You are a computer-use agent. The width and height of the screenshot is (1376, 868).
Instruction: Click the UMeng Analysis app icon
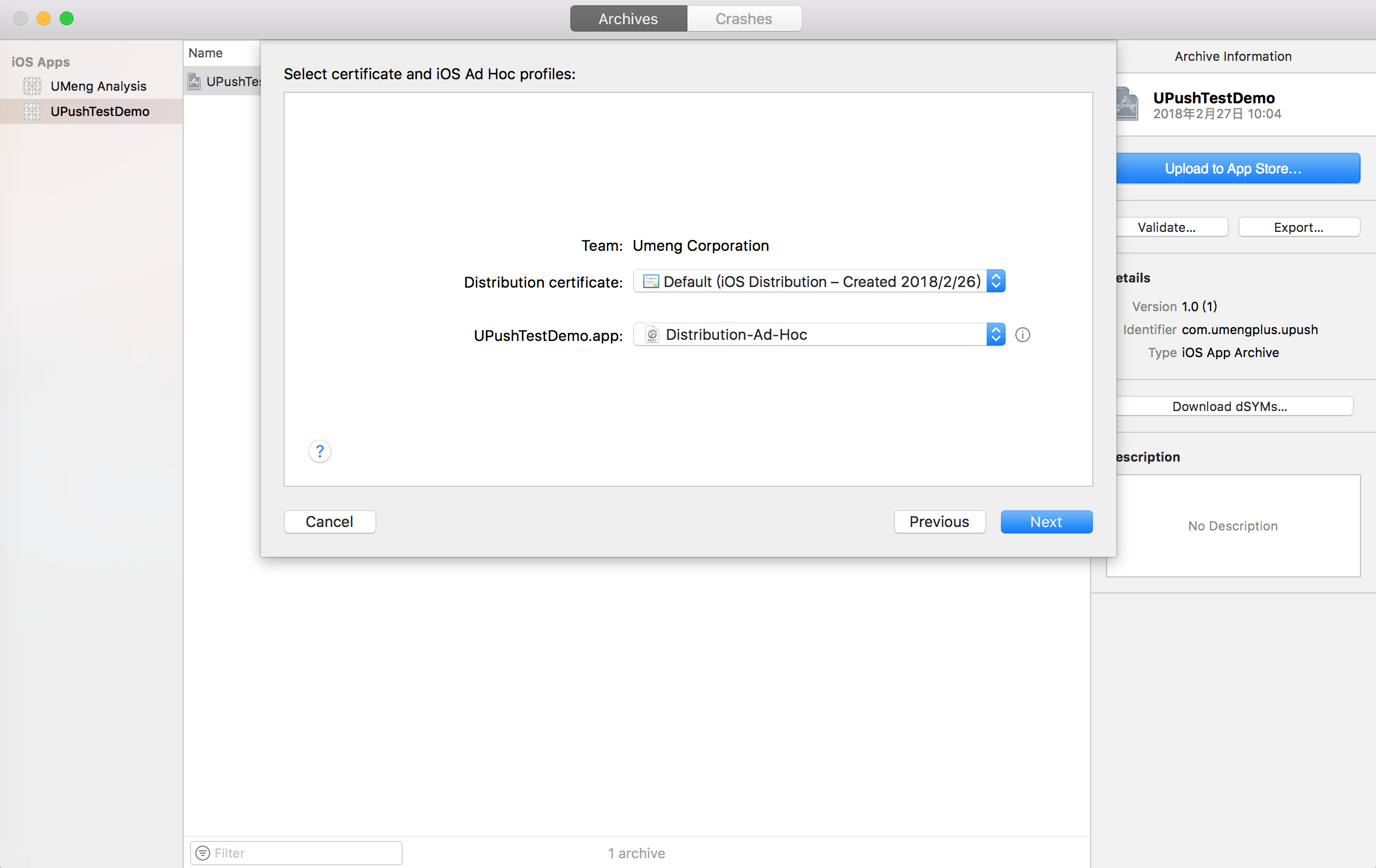coord(32,86)
